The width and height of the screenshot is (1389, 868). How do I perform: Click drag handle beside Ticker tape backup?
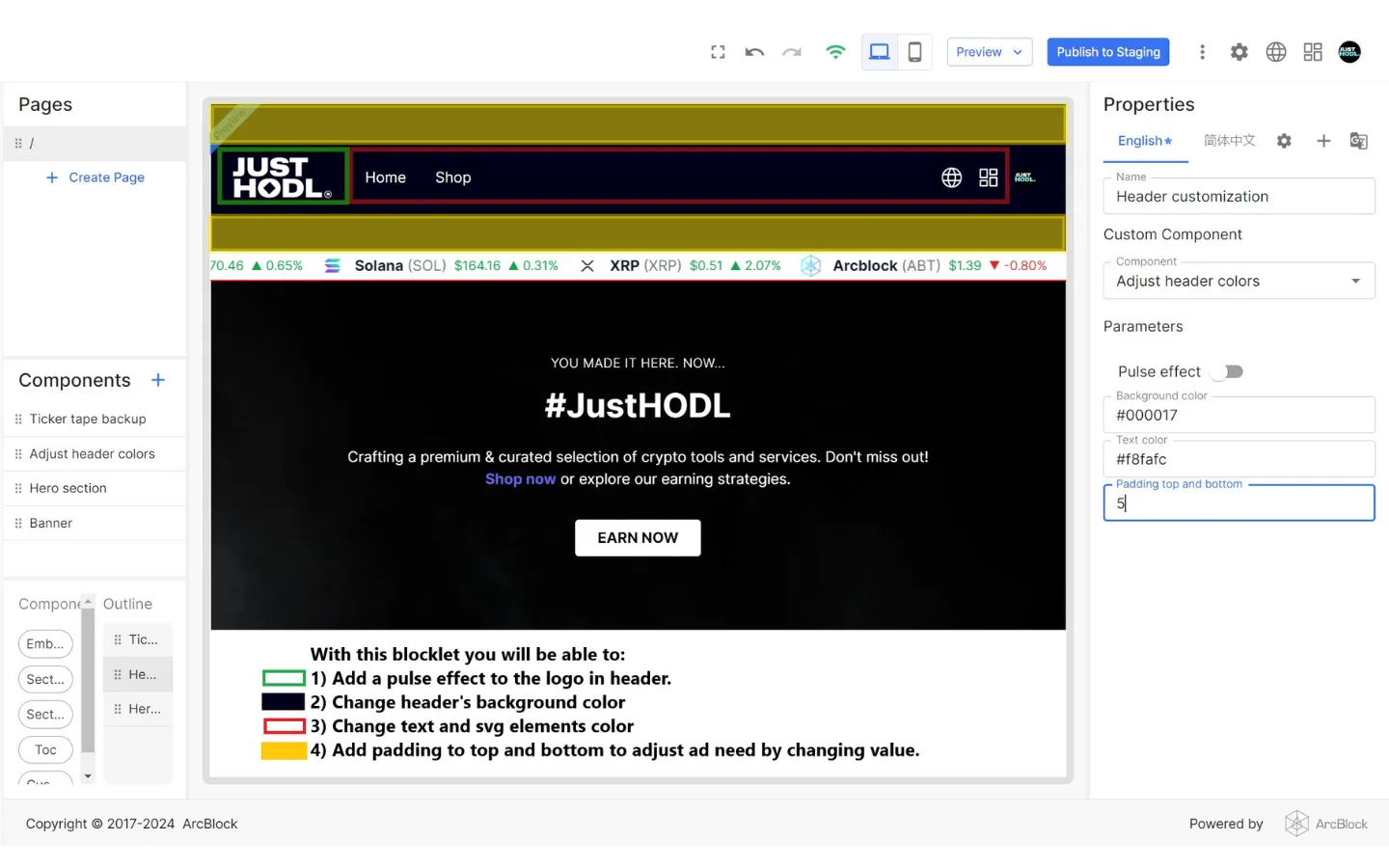[x=18, y=420]
